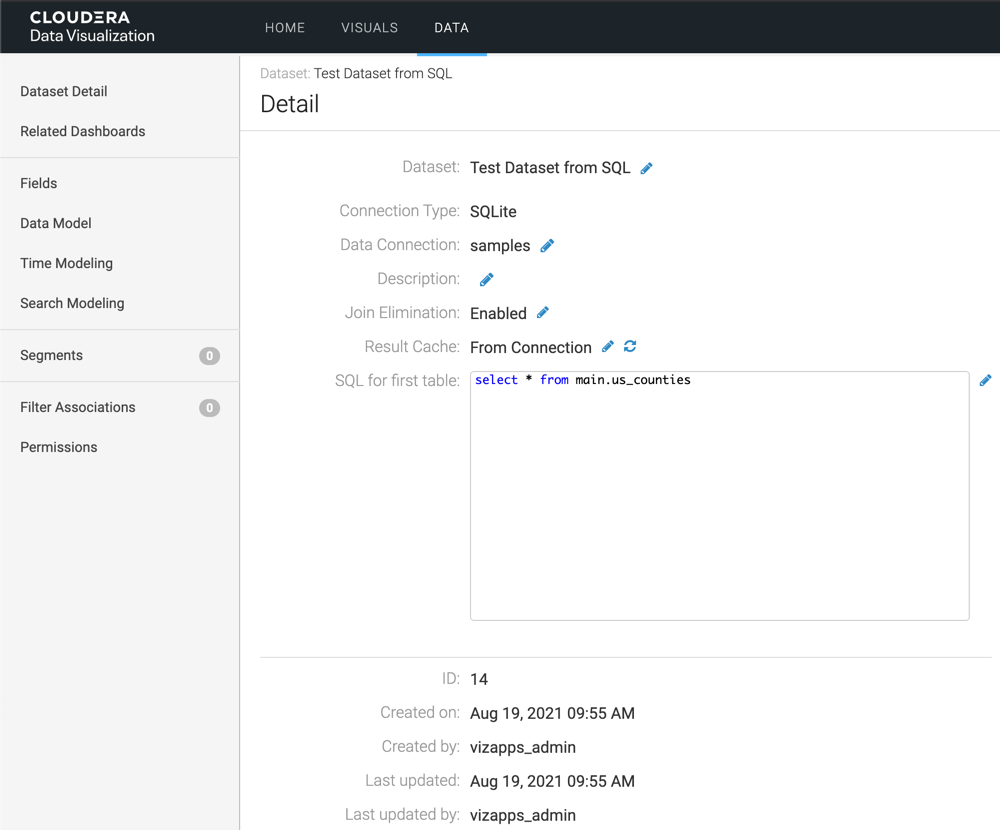Navigate to Data Model

coord(56,223)
